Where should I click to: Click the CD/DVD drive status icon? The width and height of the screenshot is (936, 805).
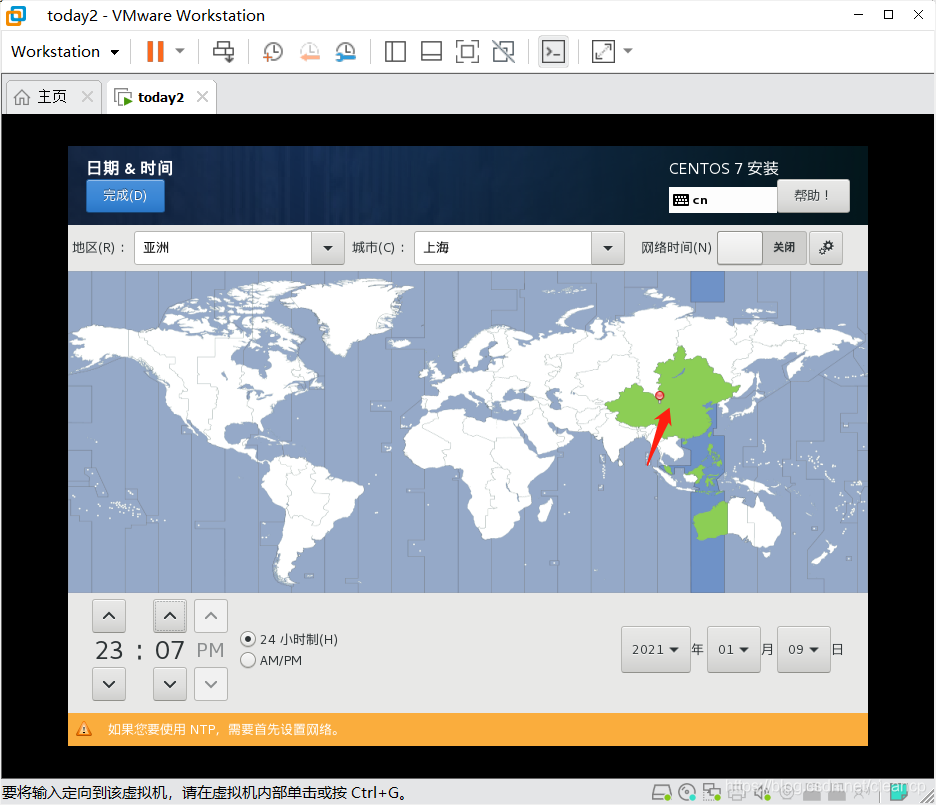coord(687,792)
